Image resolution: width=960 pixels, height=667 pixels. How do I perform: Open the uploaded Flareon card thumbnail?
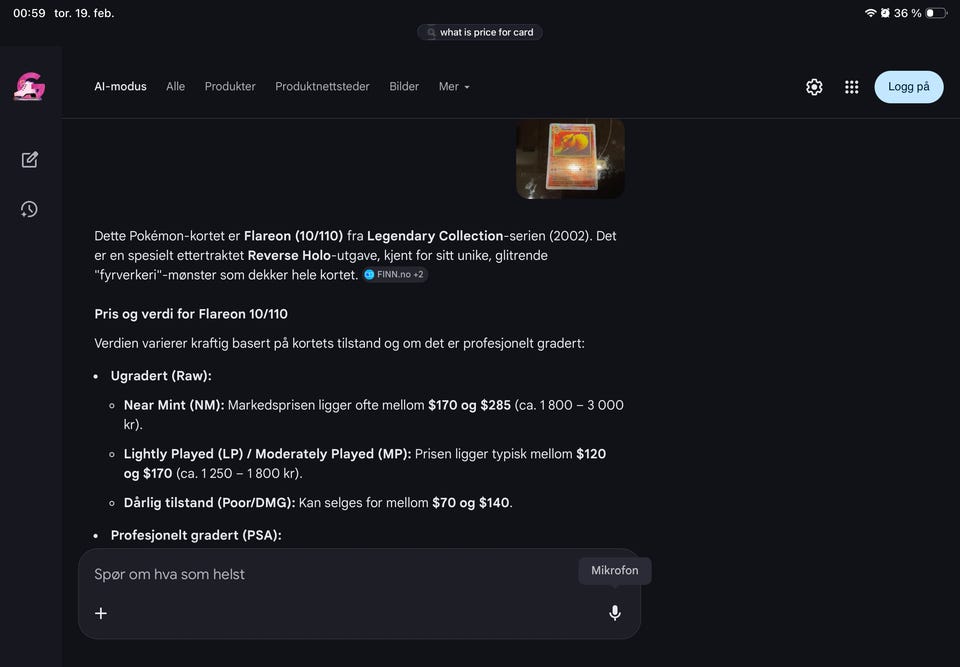(571, 159)
